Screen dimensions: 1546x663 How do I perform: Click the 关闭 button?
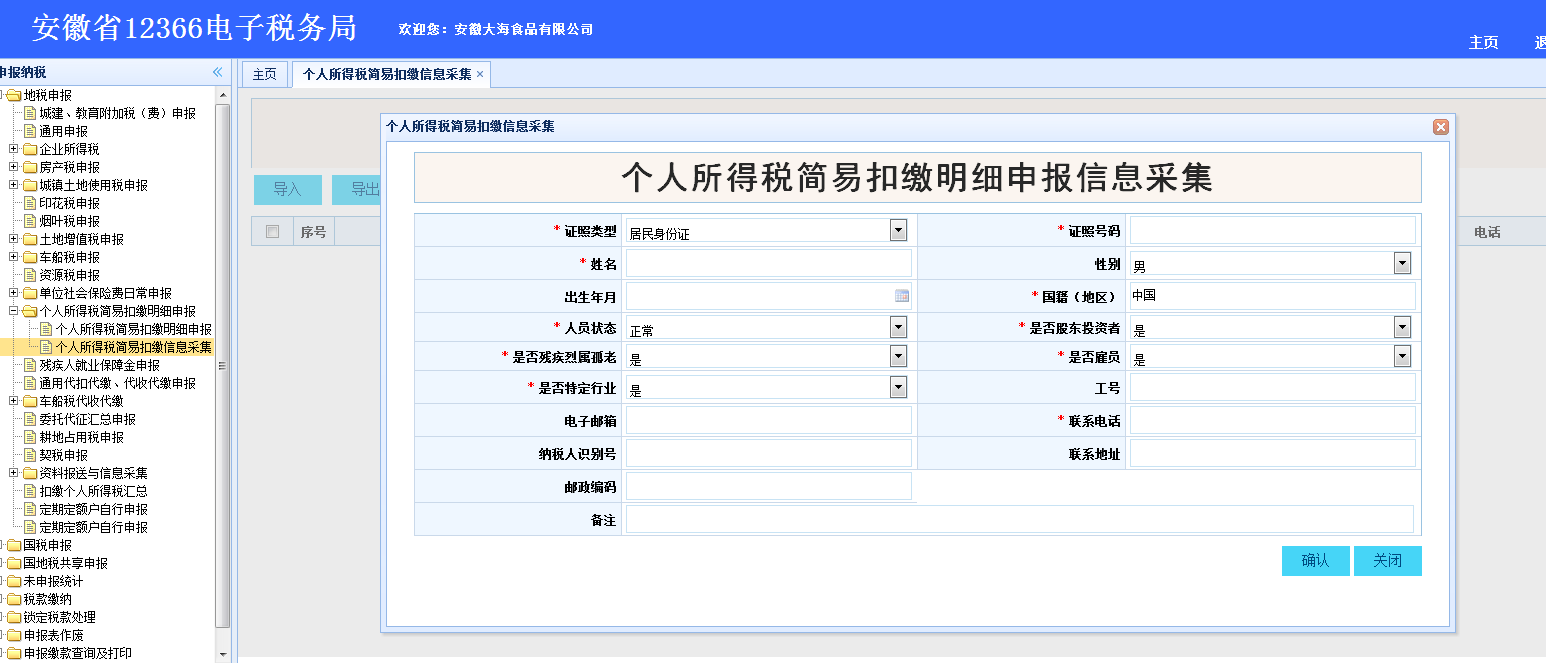point(1387,561)
